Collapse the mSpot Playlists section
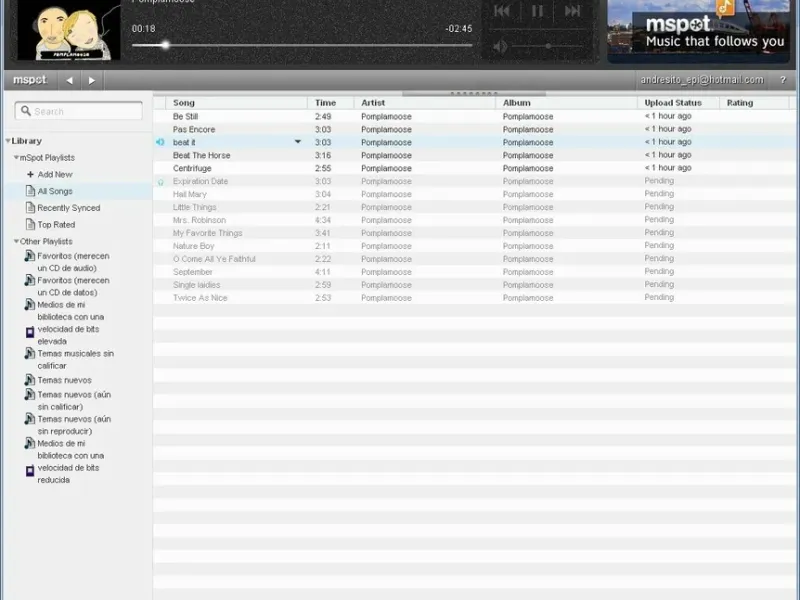The height and width of the screenshot is (600, 800). coord(16,158)
